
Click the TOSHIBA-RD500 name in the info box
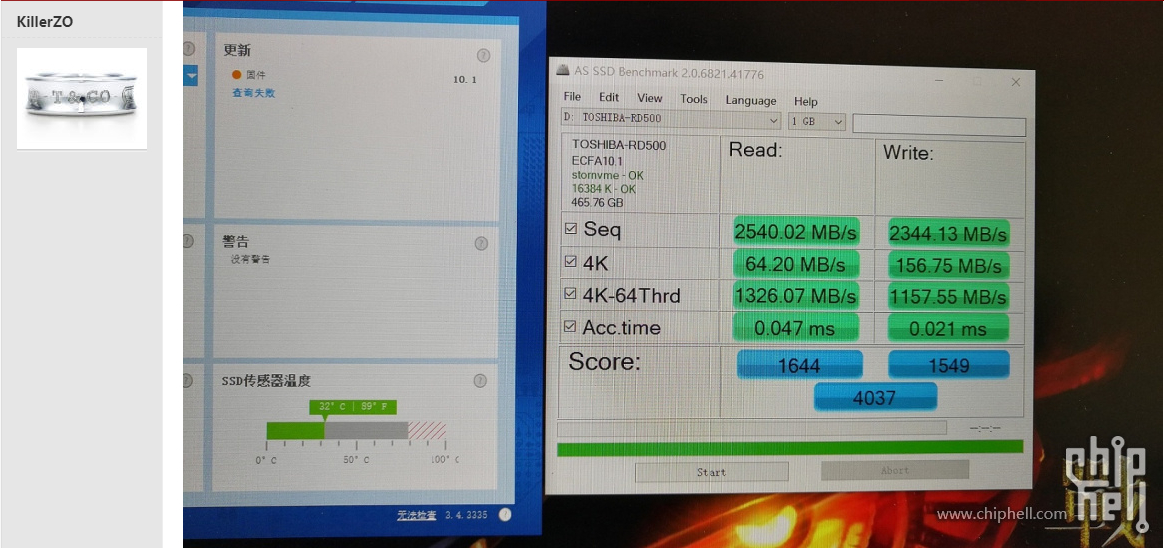tap(618, 145)
